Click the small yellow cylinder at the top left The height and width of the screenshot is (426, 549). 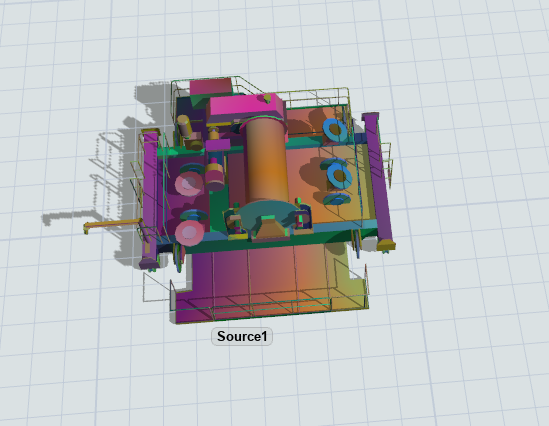(184, 125)
